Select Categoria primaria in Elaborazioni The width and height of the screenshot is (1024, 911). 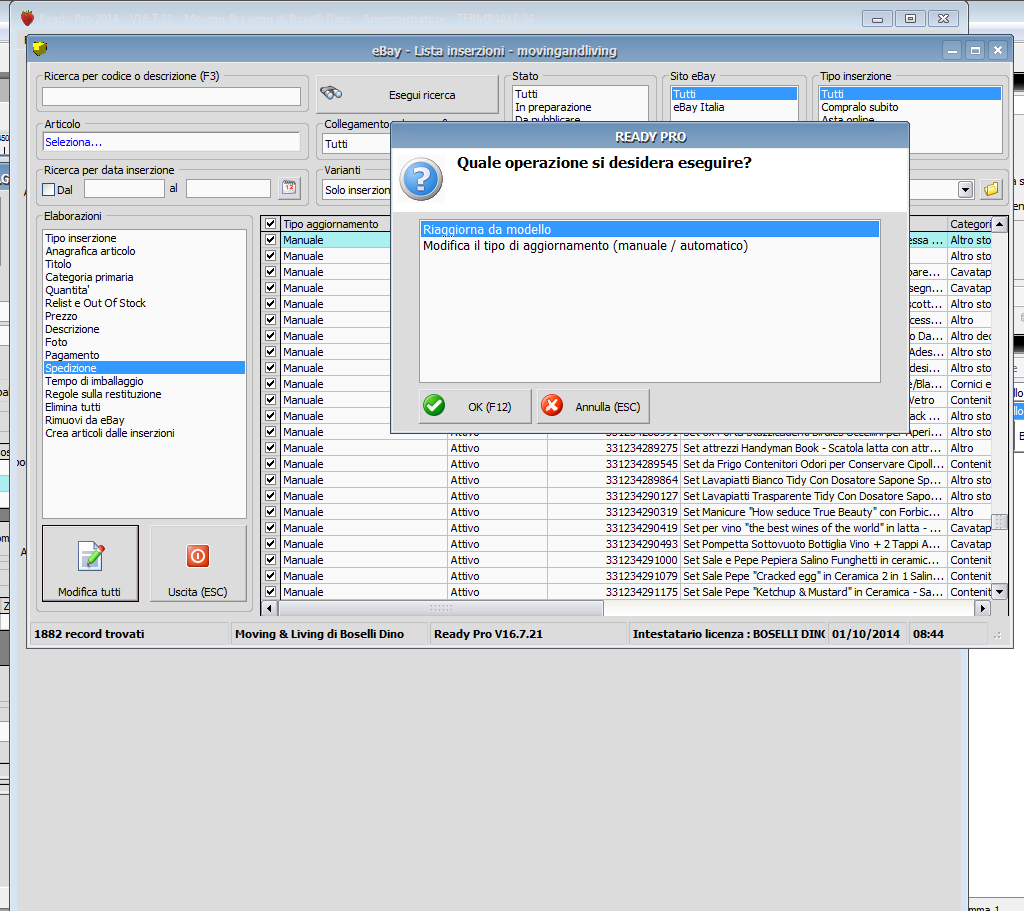144,277
